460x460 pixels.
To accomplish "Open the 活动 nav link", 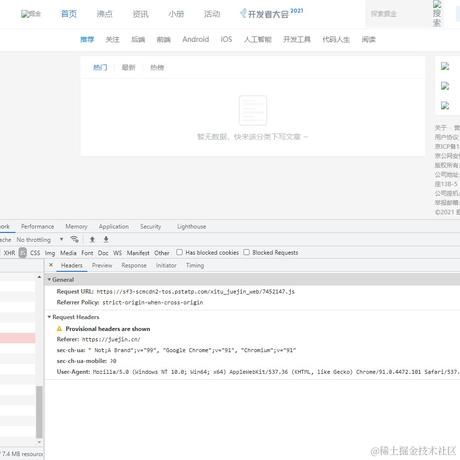I will tap(212, 14).
